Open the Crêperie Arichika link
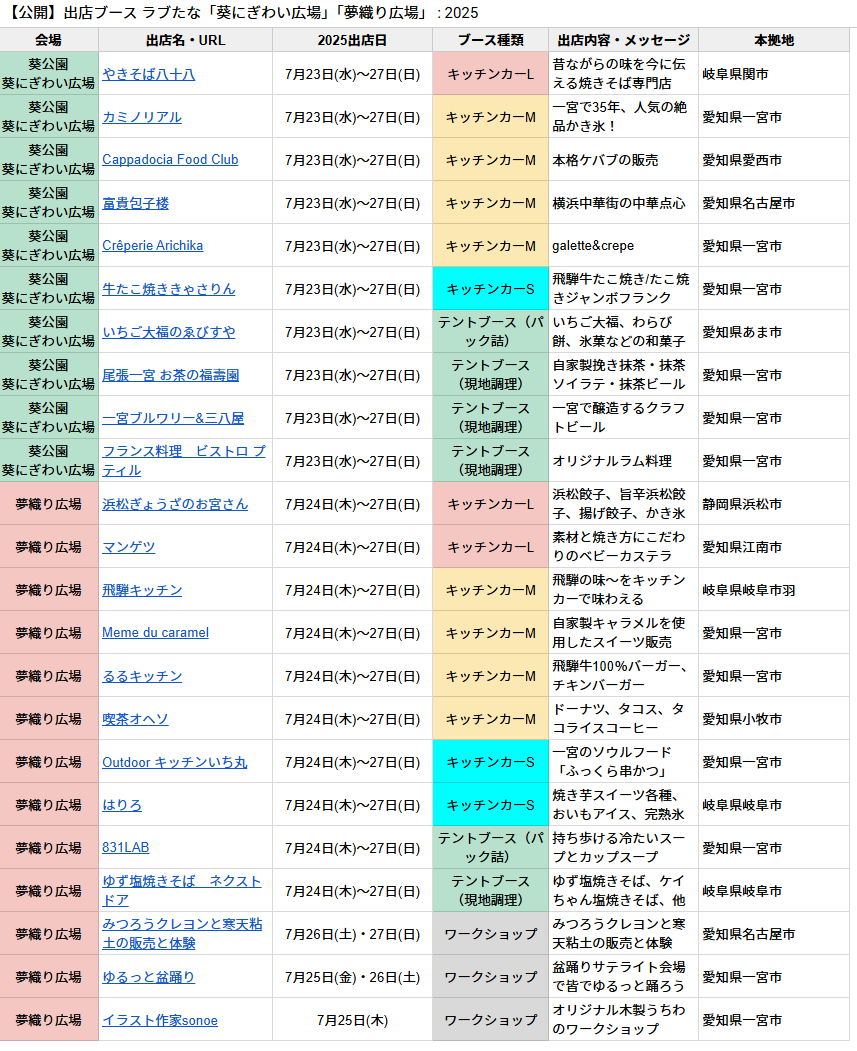Screen dimensions: 857x1051 point(152,245)
